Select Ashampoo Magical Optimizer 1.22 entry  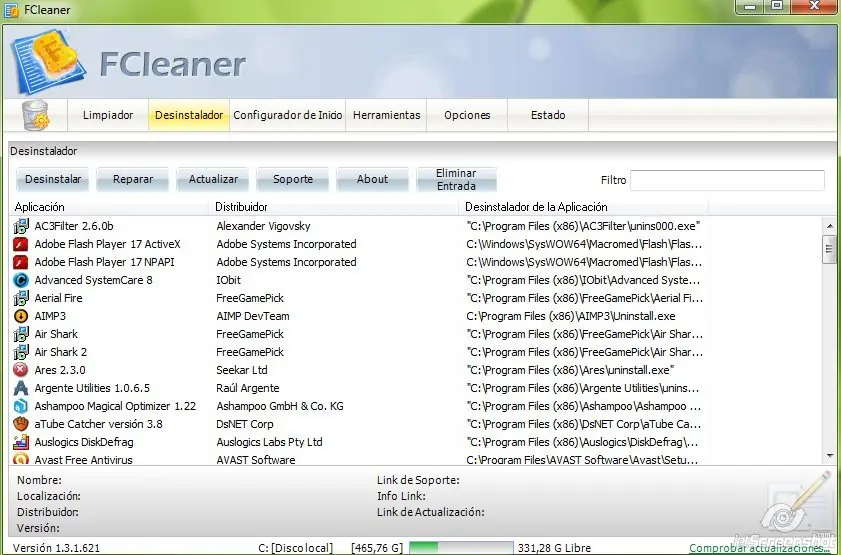[115, 406]
